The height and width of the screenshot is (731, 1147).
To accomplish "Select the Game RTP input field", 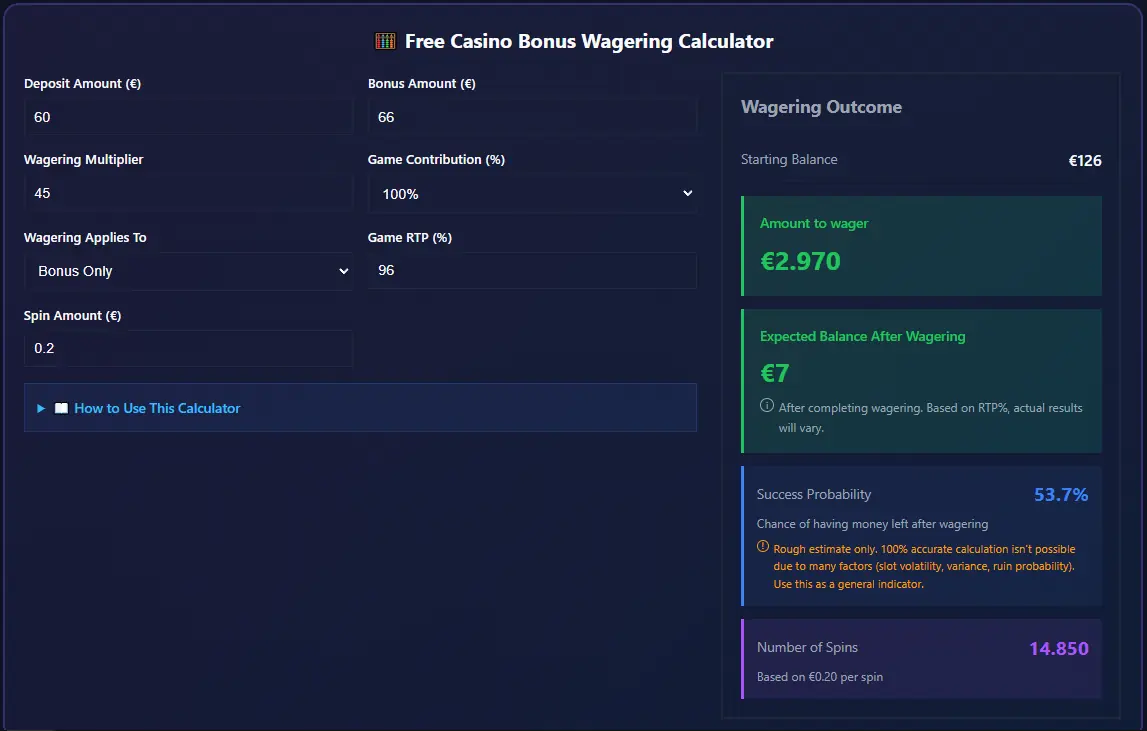I will (x=533, y=271).
